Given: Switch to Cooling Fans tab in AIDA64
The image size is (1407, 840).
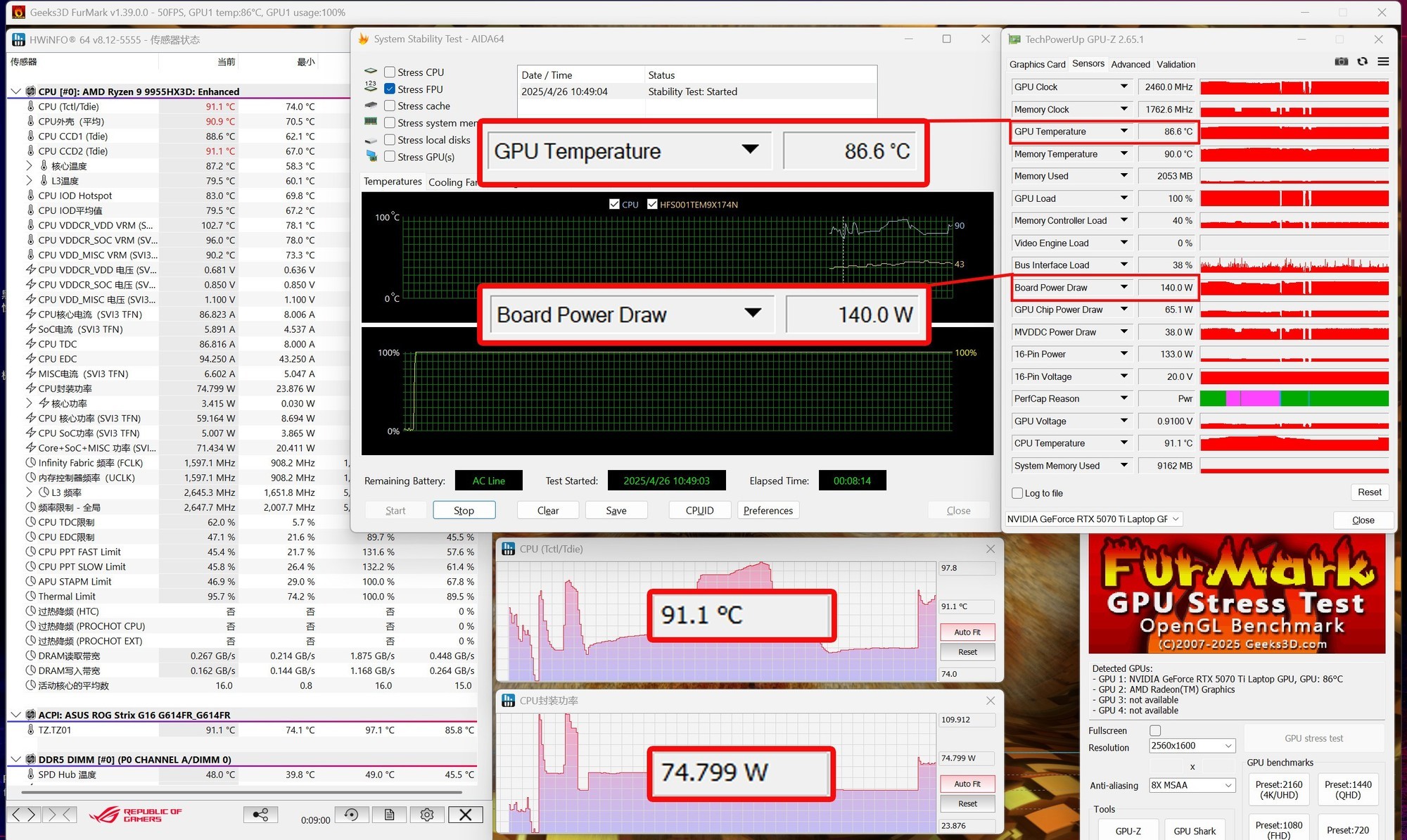Looking at the screenshot, I should 454,182.
